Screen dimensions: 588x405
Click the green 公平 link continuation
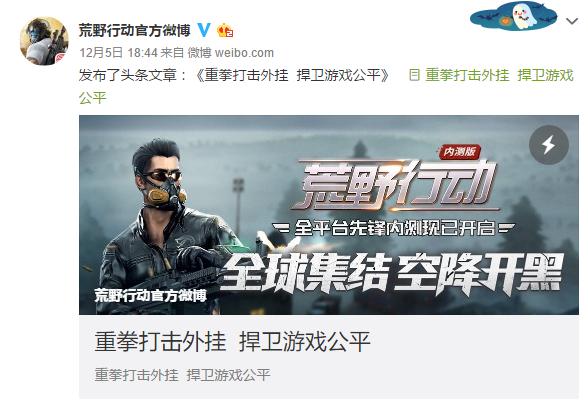93,98
